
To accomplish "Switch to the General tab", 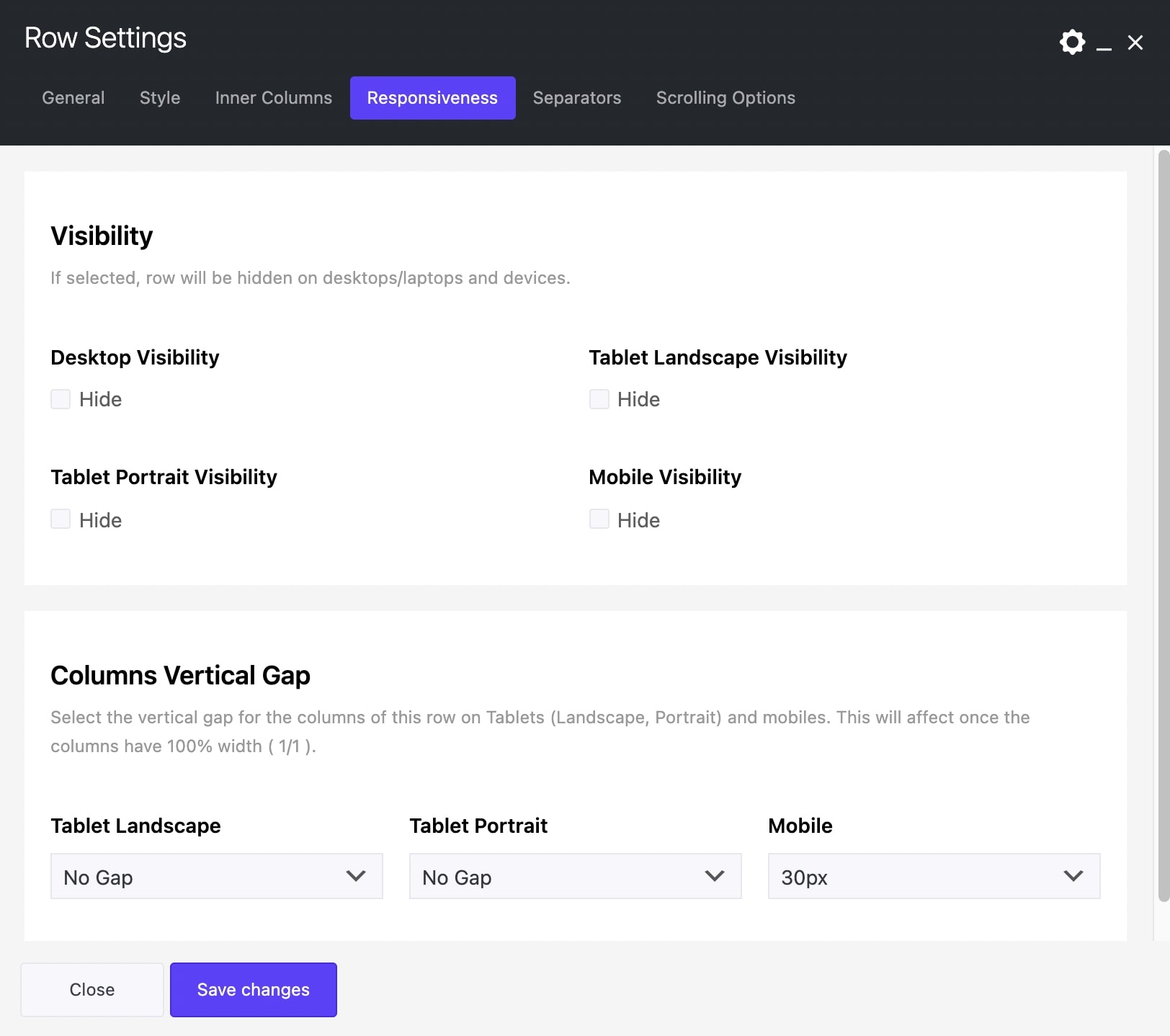I will (x=73, y=98).
